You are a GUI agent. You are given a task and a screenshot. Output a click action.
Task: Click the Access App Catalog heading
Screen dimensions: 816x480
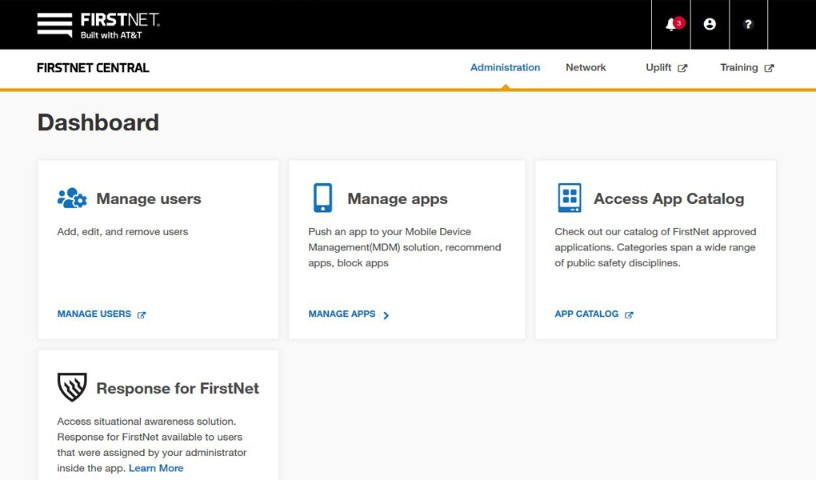tap(669, 198)
